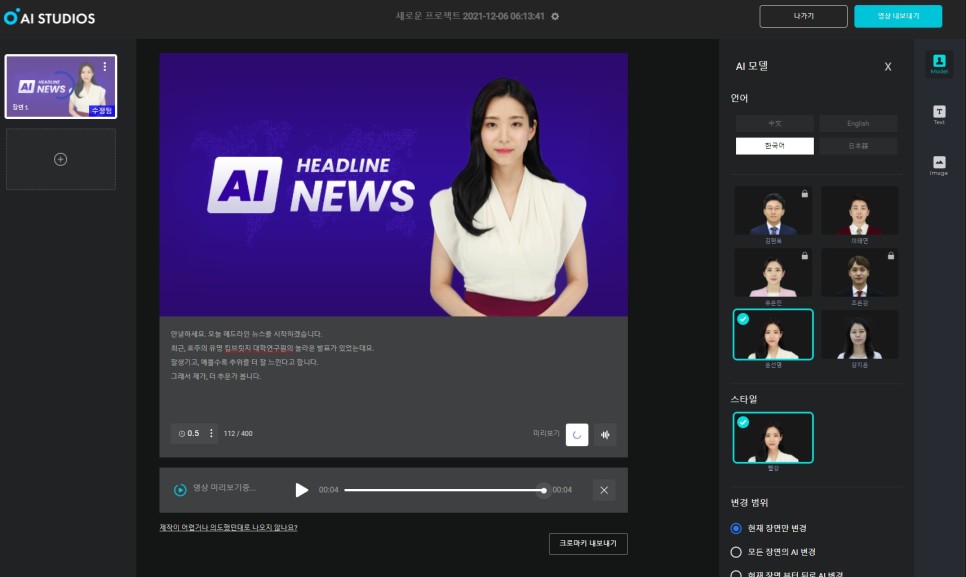Open the Image panel icon in right sidebar
This screenshot has height=577, width=966.
pyautogui.click(x=939, y=165)
